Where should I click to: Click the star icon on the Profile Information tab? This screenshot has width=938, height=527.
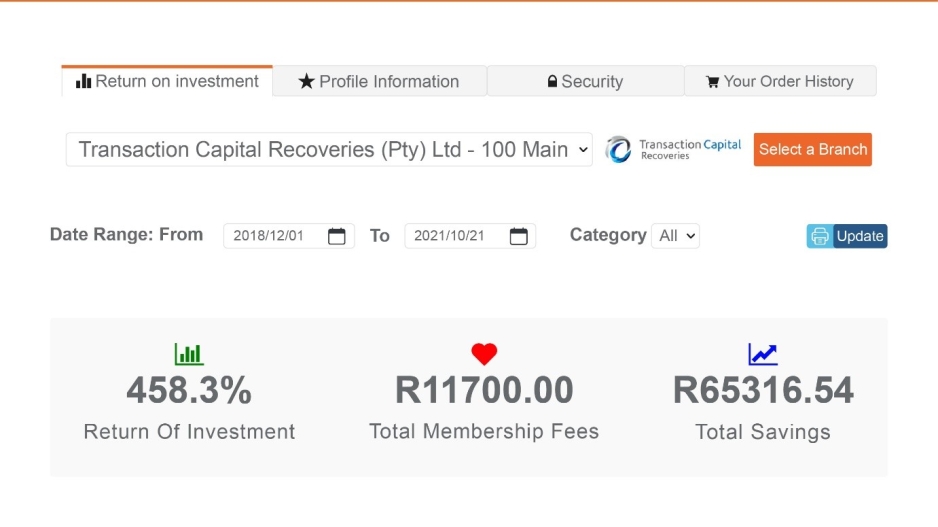click(x=306, y=82)
